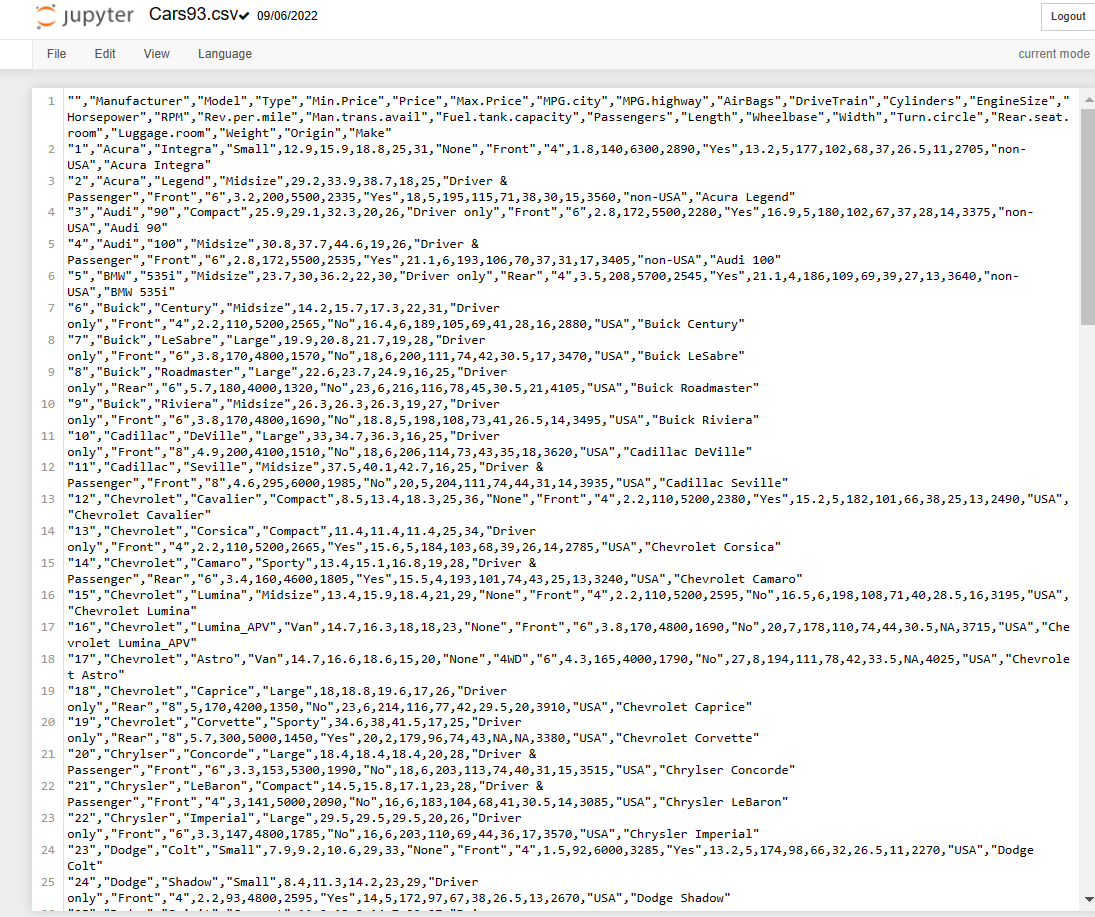Click line number 1 in the gutter
This screenshot has width=1095, height=917.
(x=50, y=101)
